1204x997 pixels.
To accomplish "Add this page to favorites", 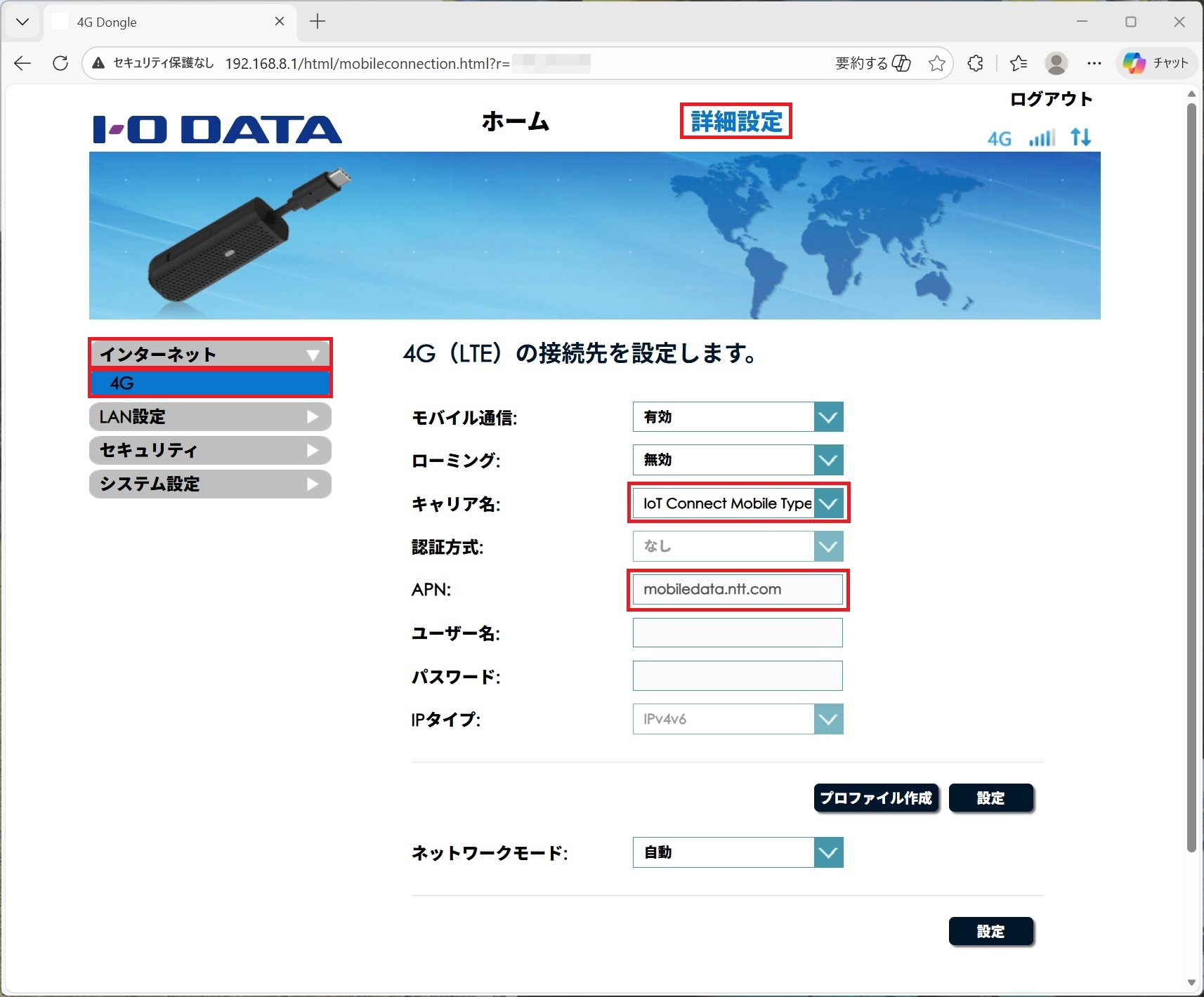I will (x=937, y=63).
